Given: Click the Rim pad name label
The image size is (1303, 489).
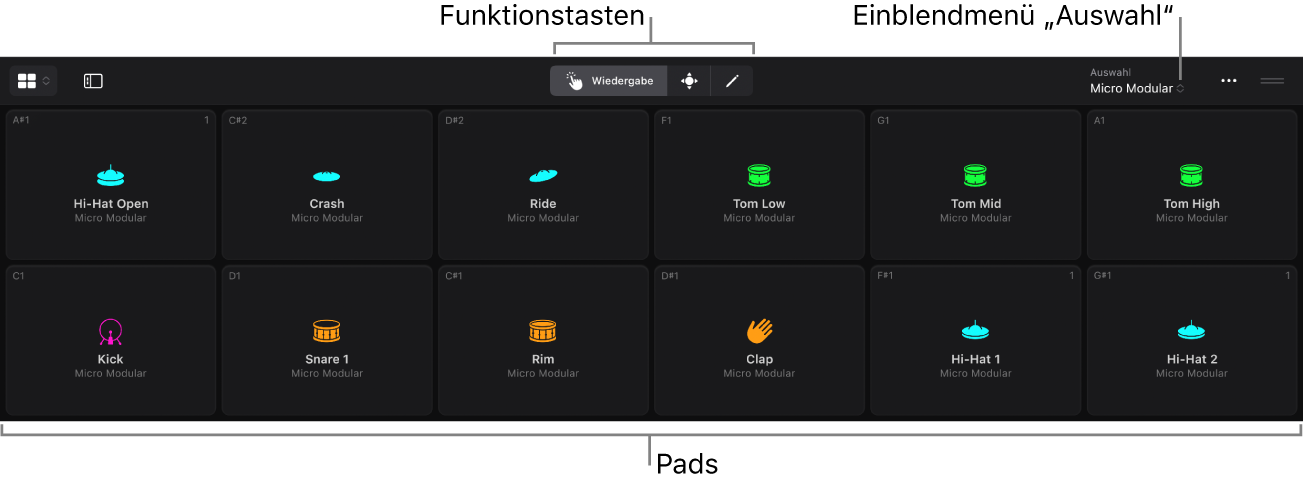Looking at the screenshot, I should (543, 359).
